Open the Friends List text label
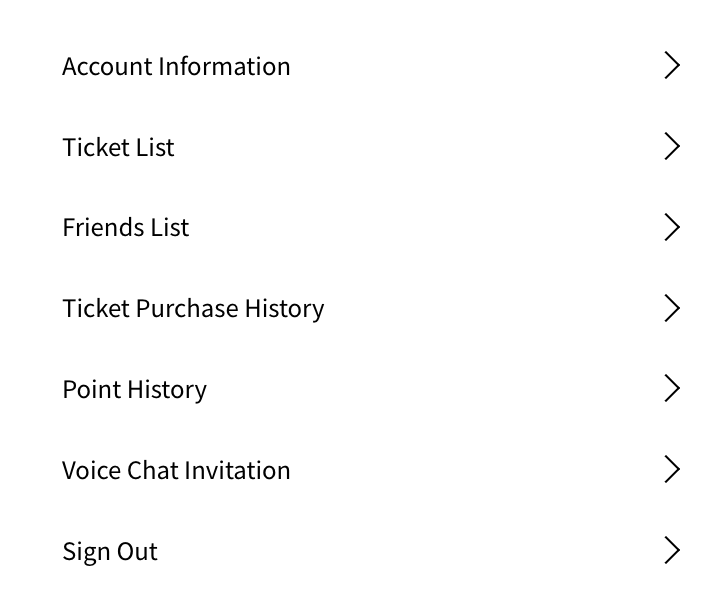 point(125,228)
